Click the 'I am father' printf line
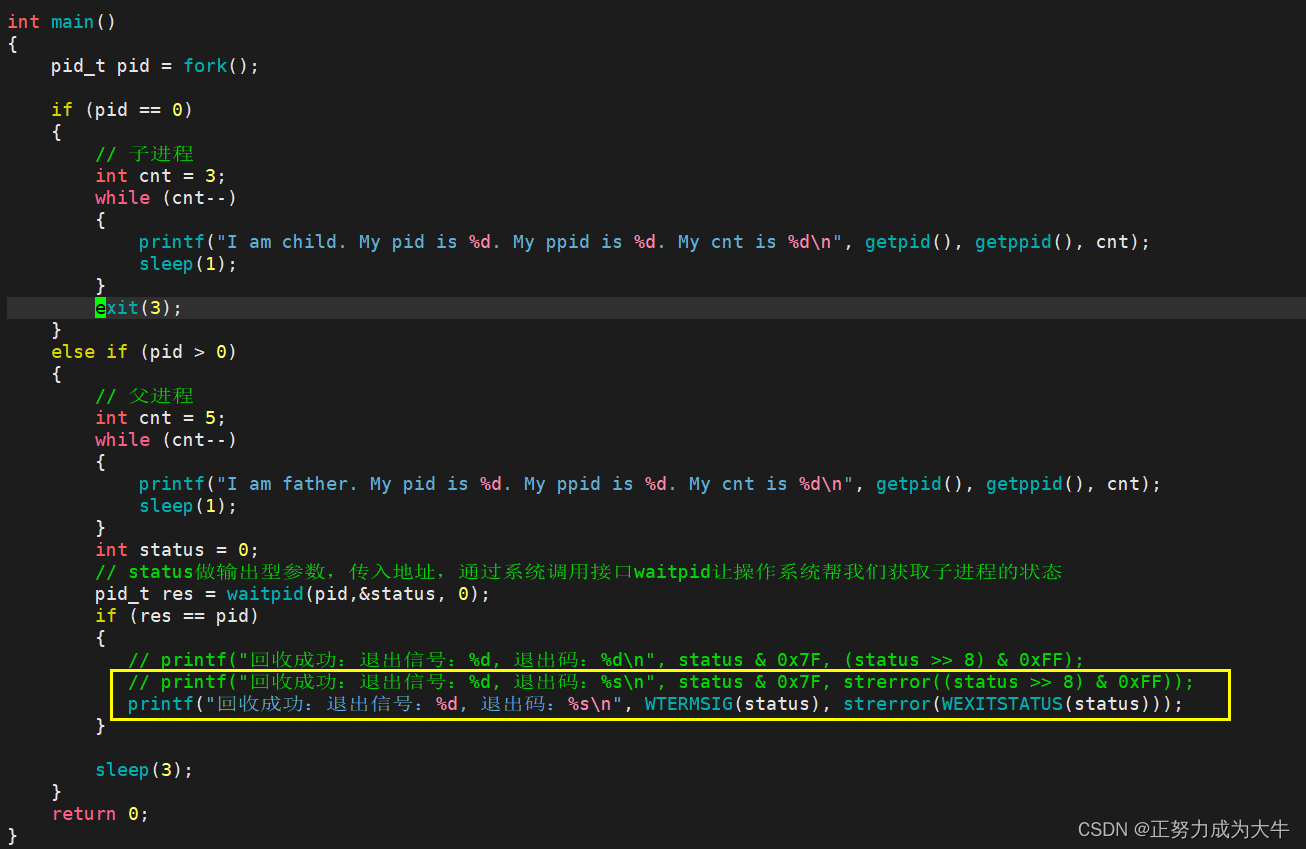1306x849 pixels. [650, 483]
